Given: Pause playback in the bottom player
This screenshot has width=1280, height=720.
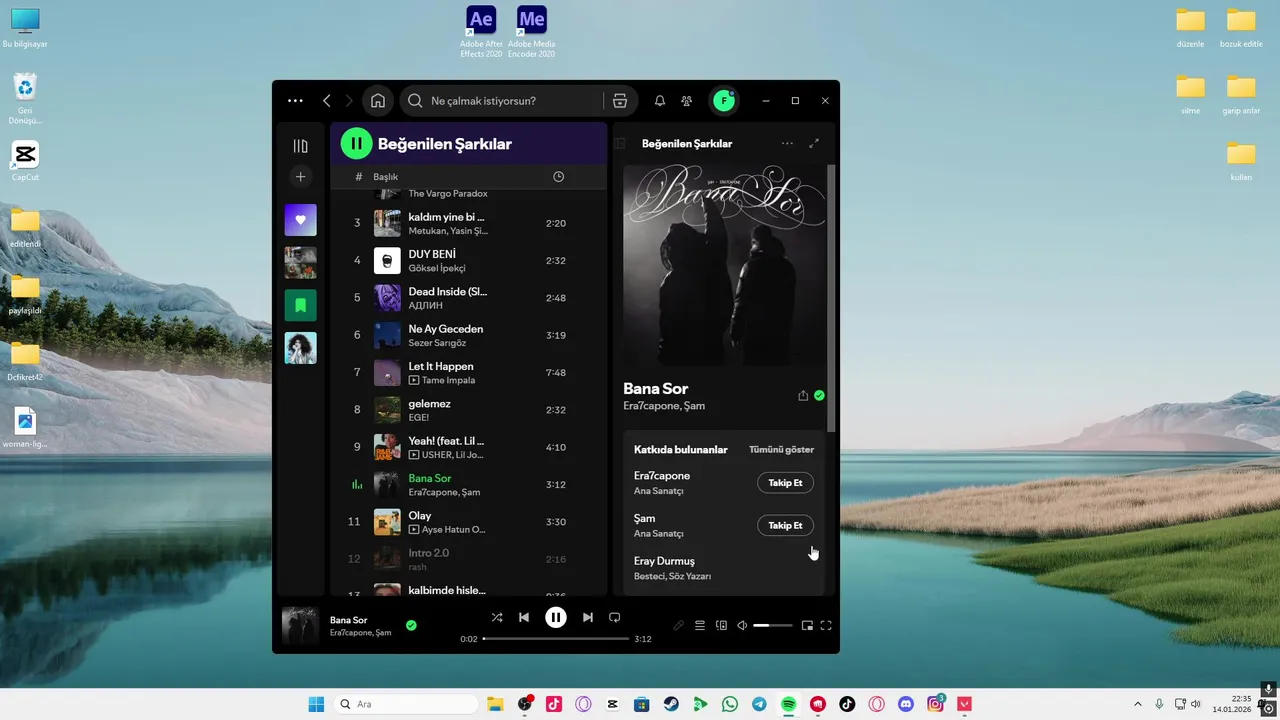Looking at the screenshot, I should coord(556,618).
